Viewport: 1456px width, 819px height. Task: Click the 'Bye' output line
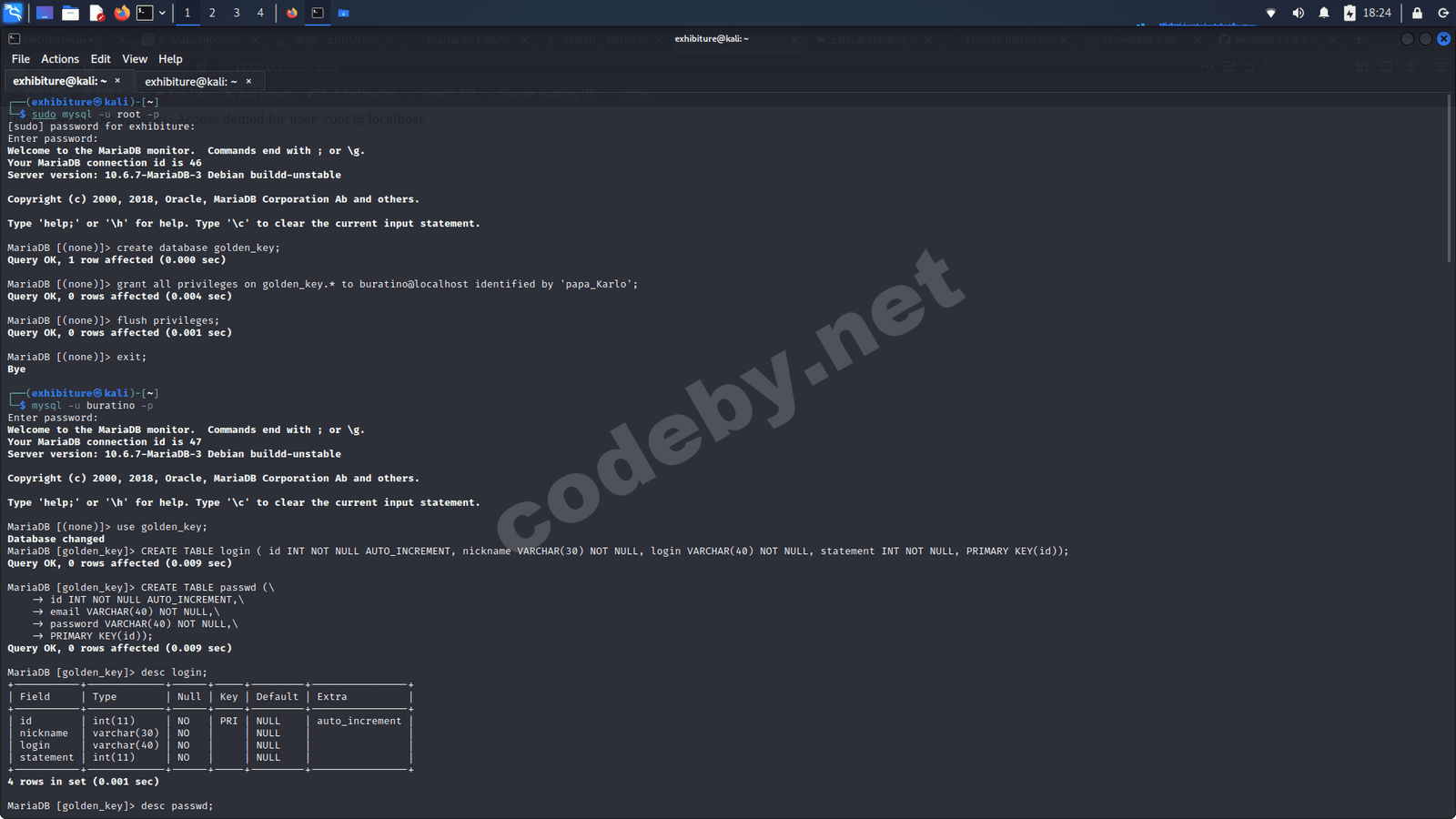pos(16,369)
